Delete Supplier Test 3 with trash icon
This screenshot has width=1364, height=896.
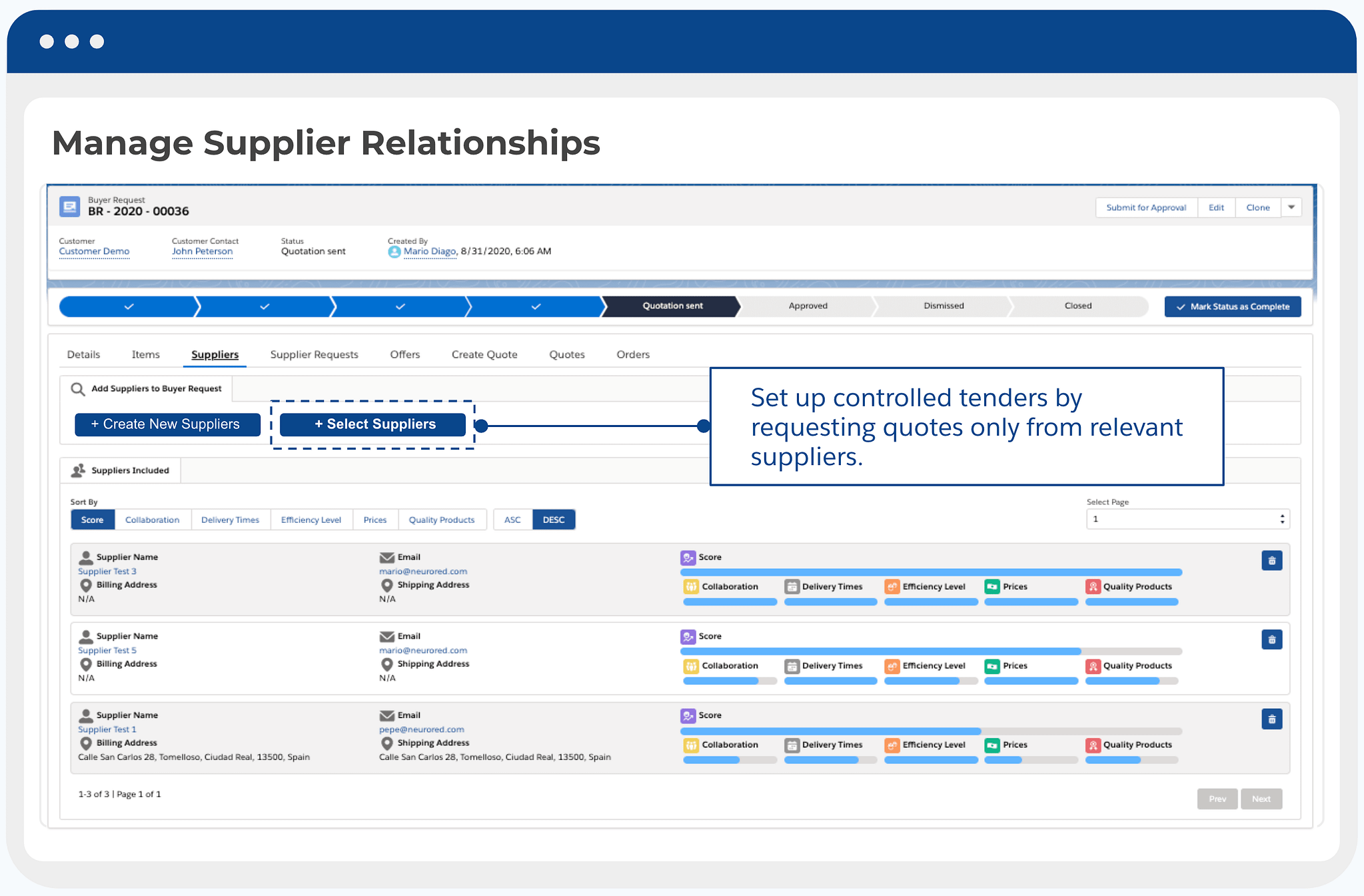[x=1271, y=561]
